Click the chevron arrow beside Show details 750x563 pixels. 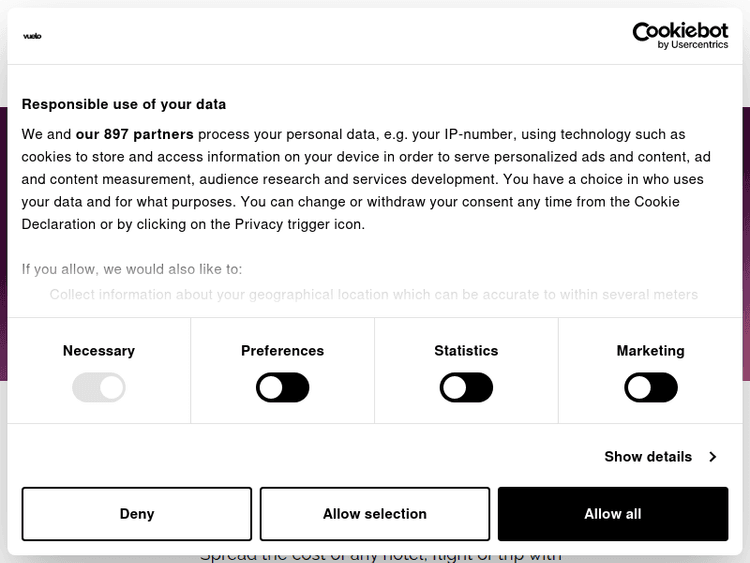(x=713, y=457)
